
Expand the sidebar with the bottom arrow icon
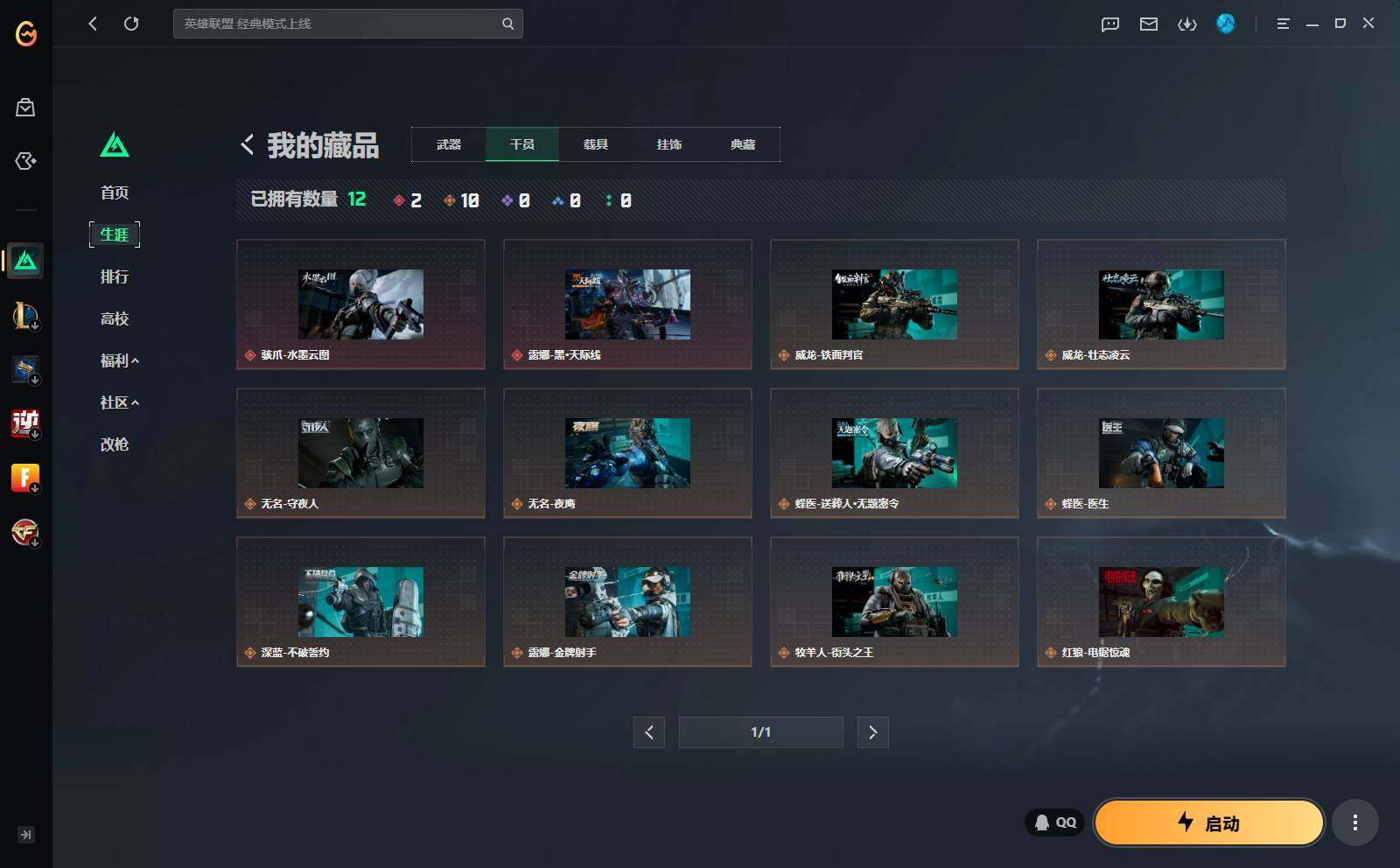[26, 835]
